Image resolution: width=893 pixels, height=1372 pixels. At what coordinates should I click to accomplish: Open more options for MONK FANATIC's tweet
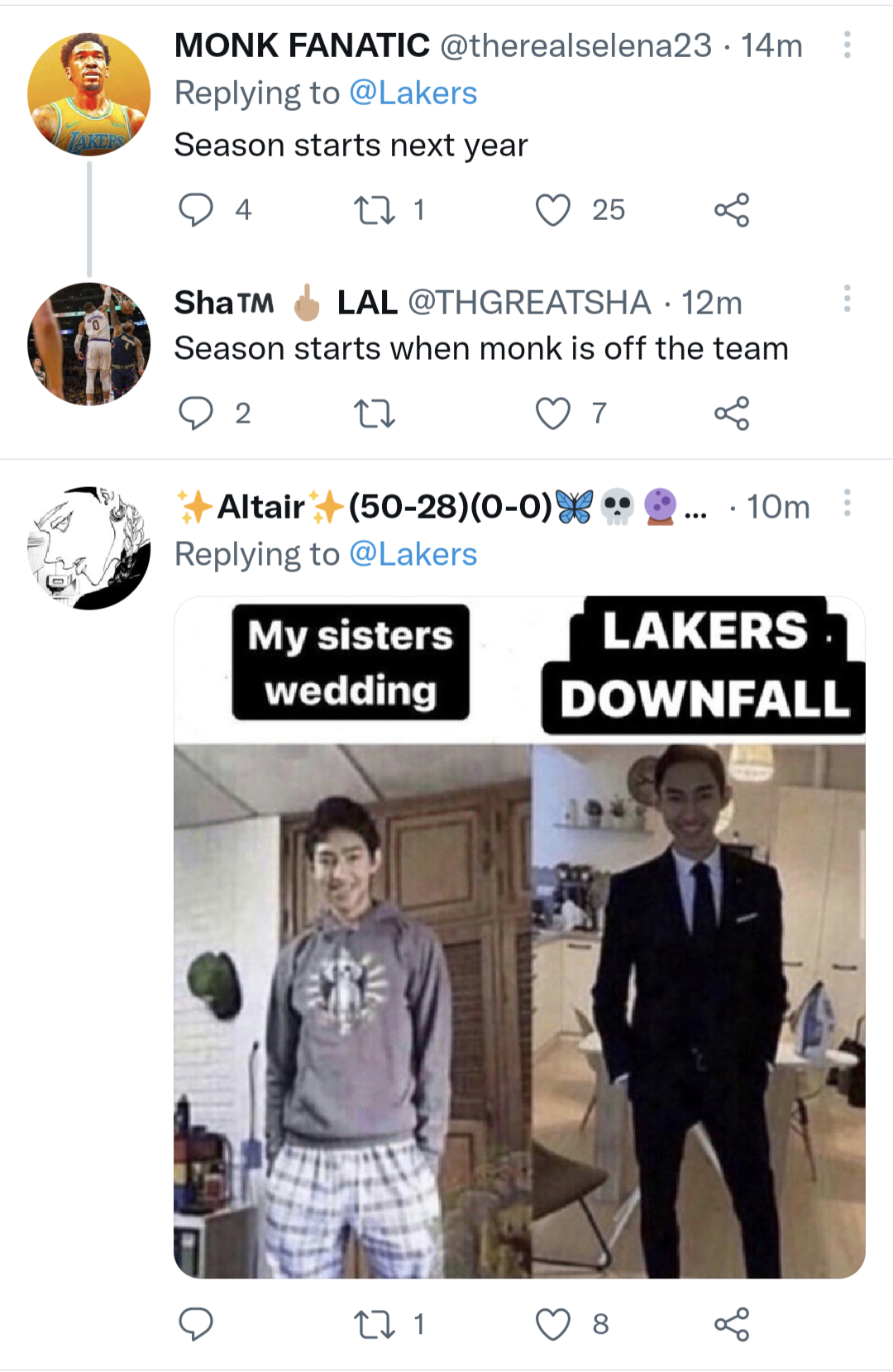pyautogui.click(x=847, y=45)
